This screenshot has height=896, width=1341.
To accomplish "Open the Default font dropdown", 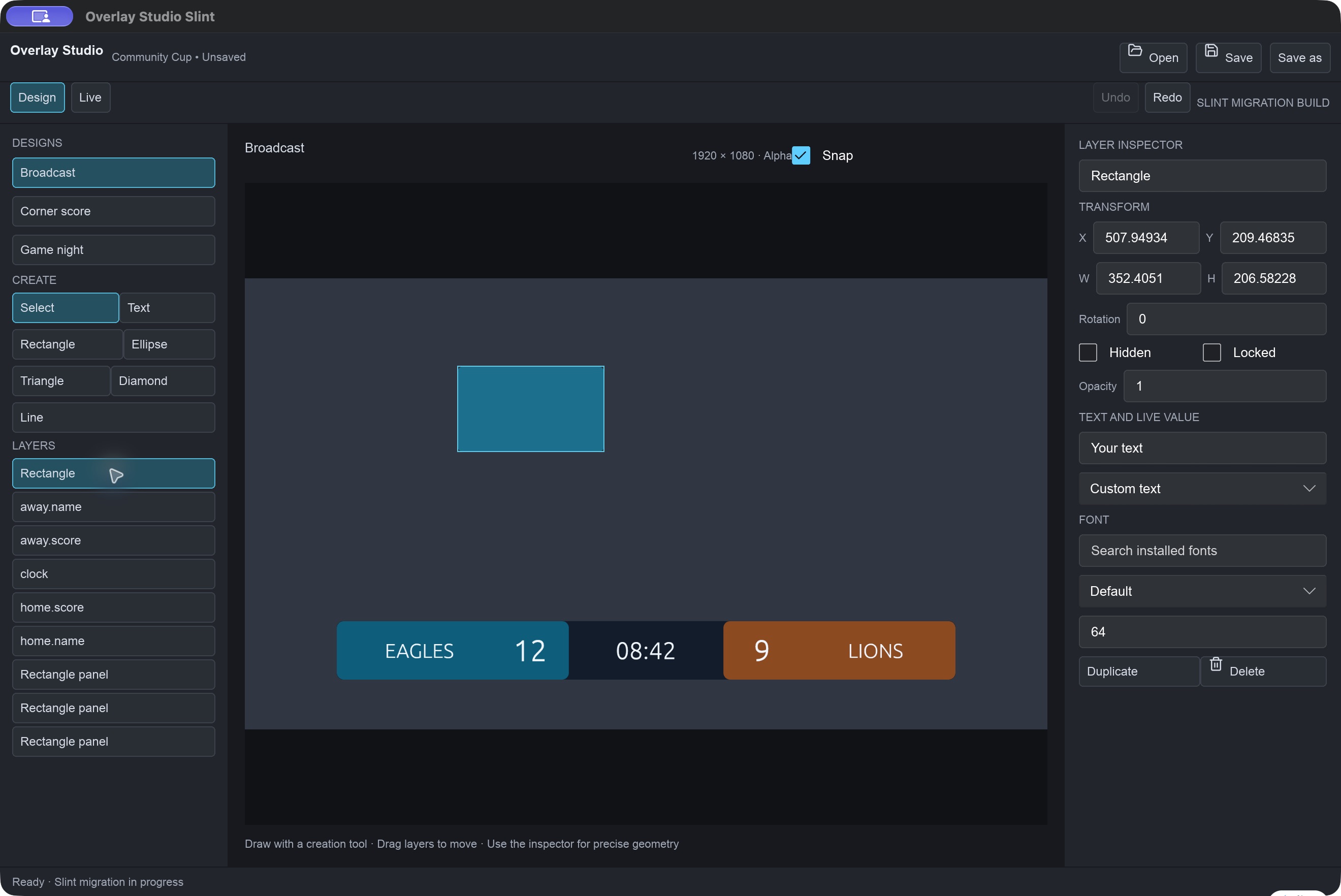I will coord(1202,591).
